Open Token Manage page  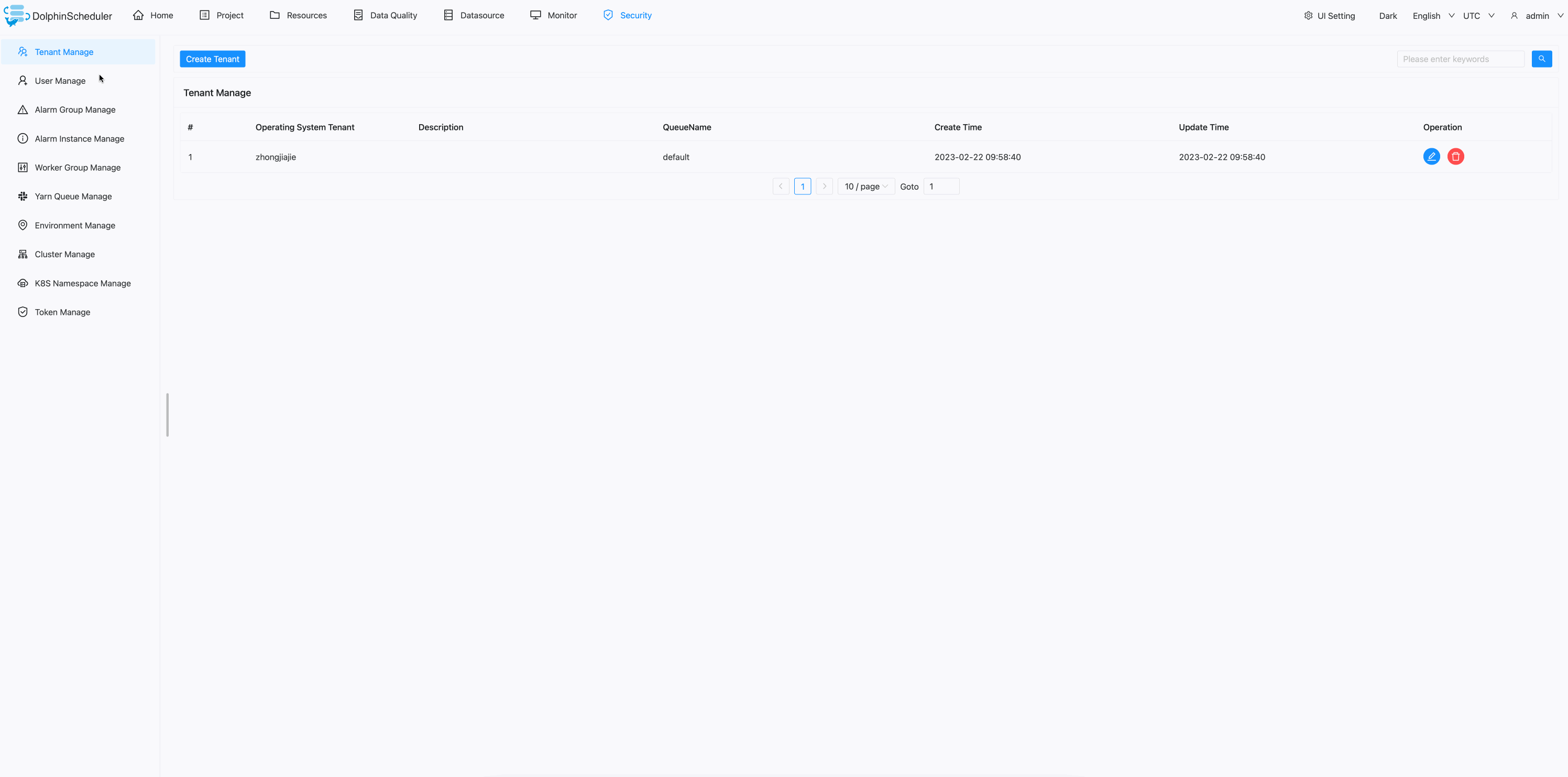pos(62,312)
